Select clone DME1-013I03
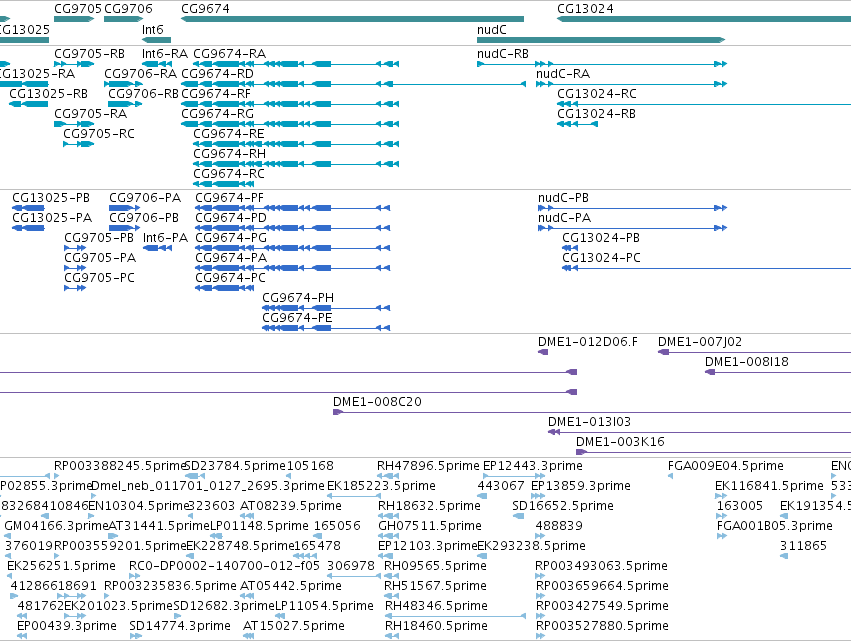The height and width of the screenshot is (641, 851). point(589,422)
